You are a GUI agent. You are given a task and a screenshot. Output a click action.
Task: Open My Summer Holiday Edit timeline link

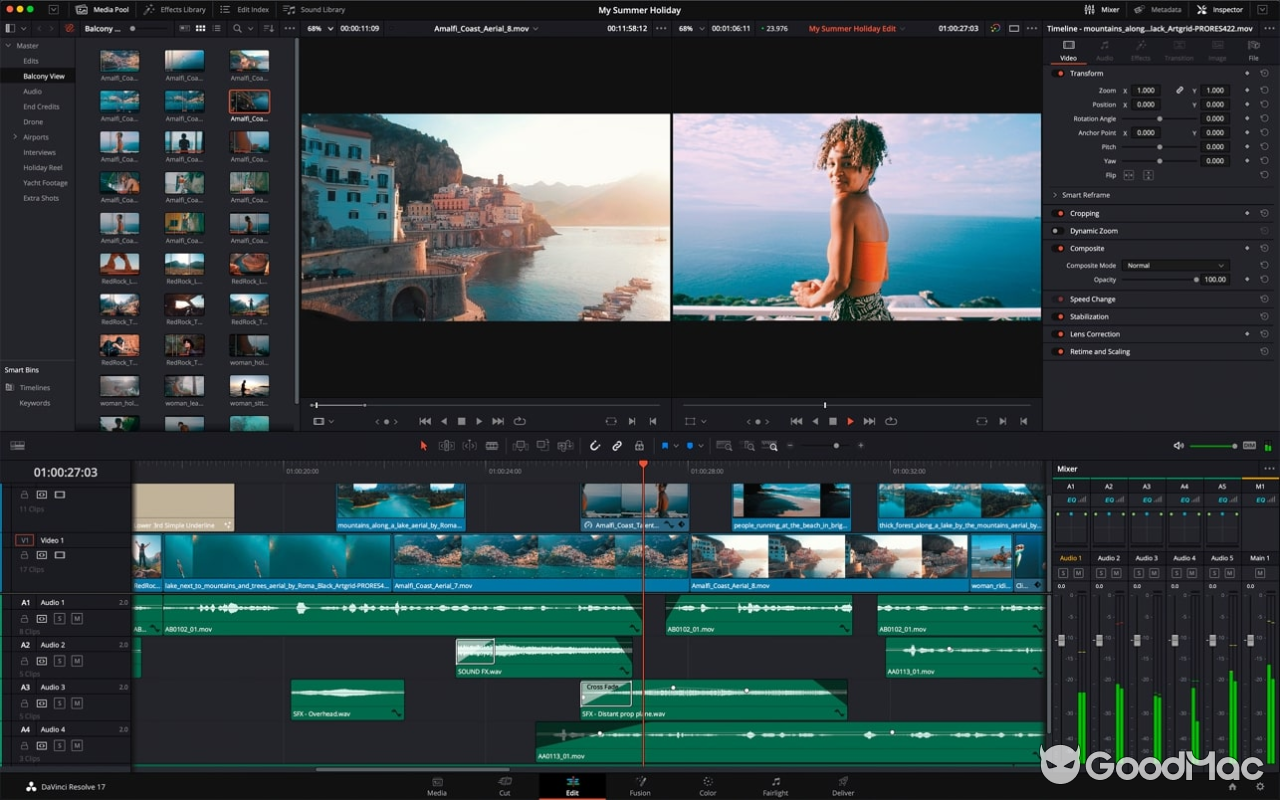(855, 28)
